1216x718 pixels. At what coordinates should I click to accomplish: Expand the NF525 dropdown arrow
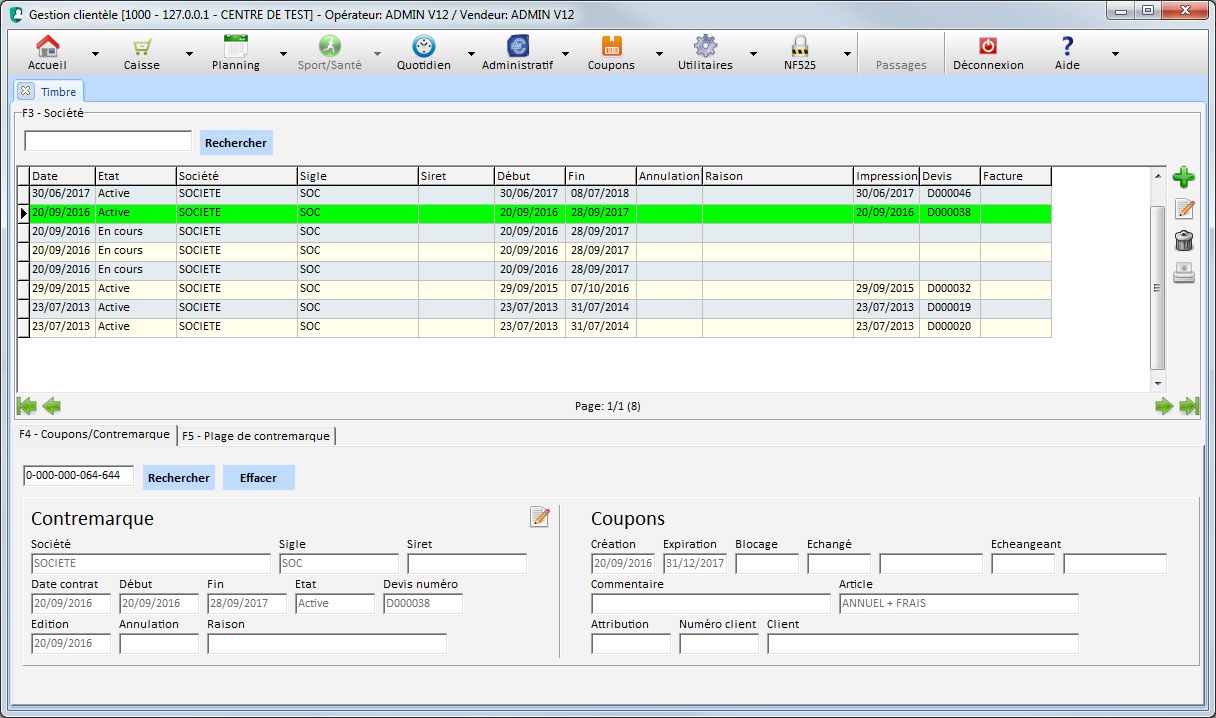pyautogui.click(x=847, y=54)
